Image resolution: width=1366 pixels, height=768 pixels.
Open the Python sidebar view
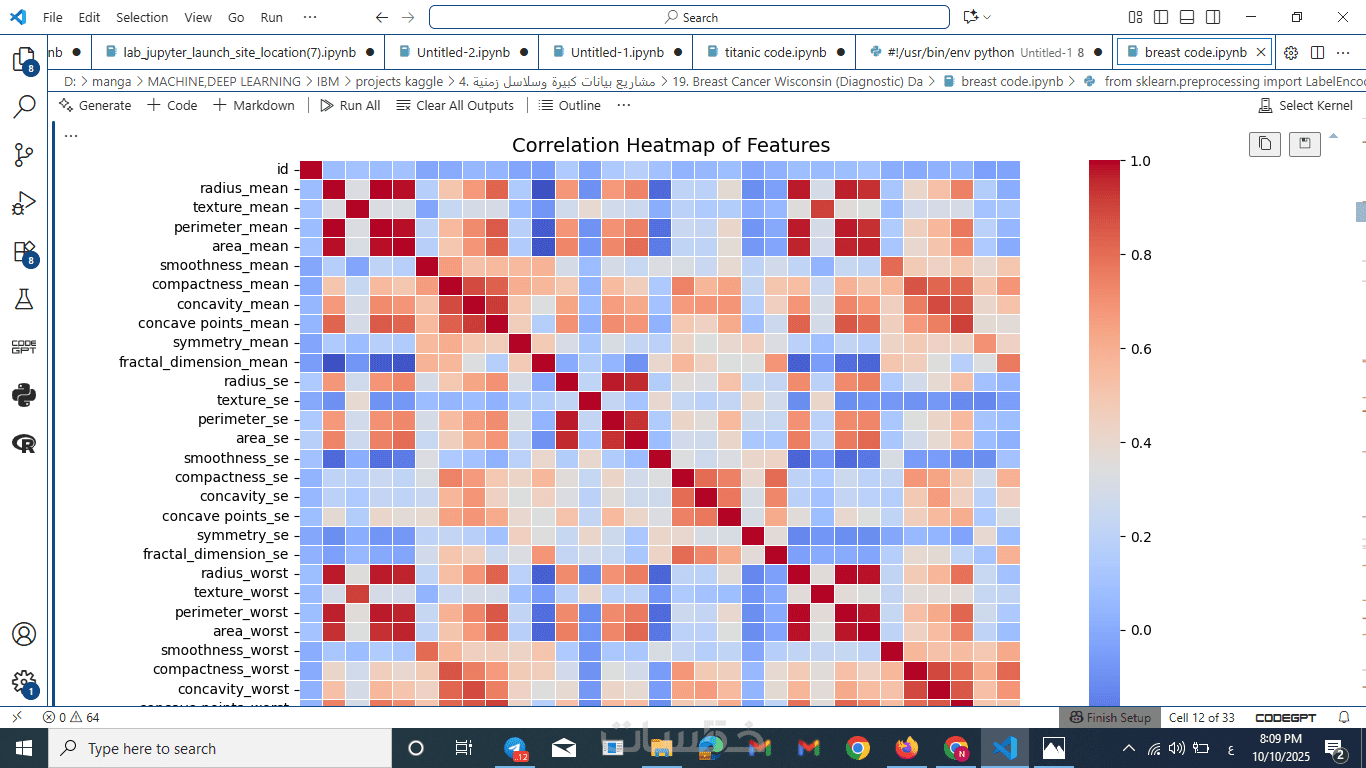point(24,395)
